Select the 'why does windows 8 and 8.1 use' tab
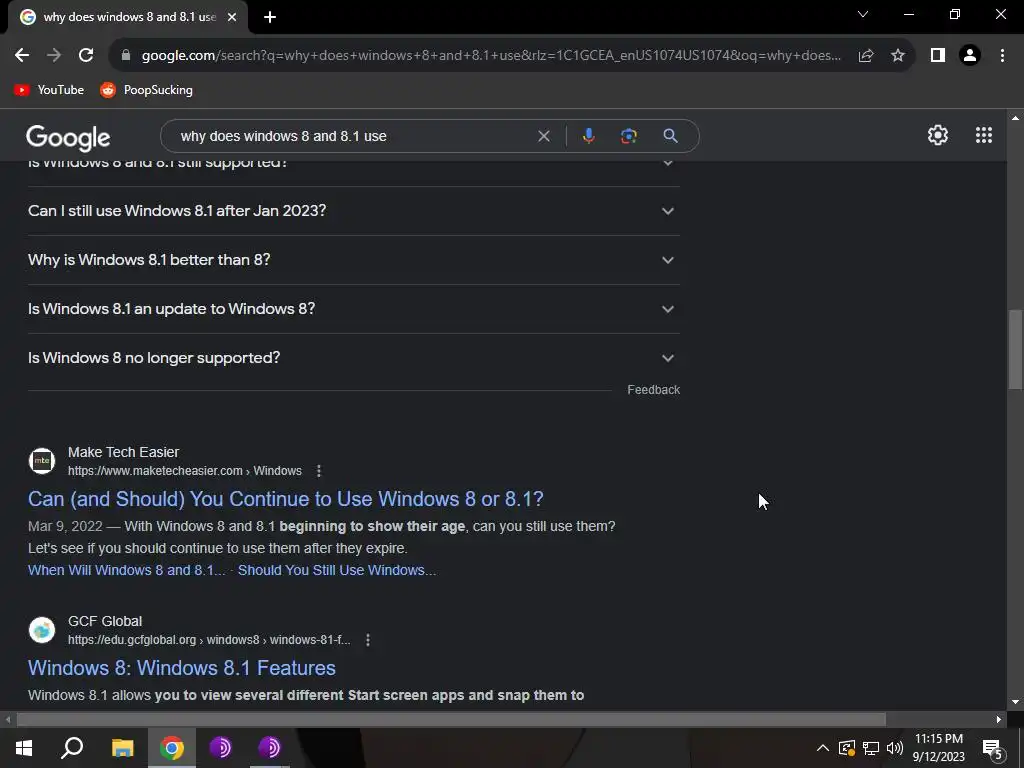Screen dimensions: 1024x768 coord(129,17)
